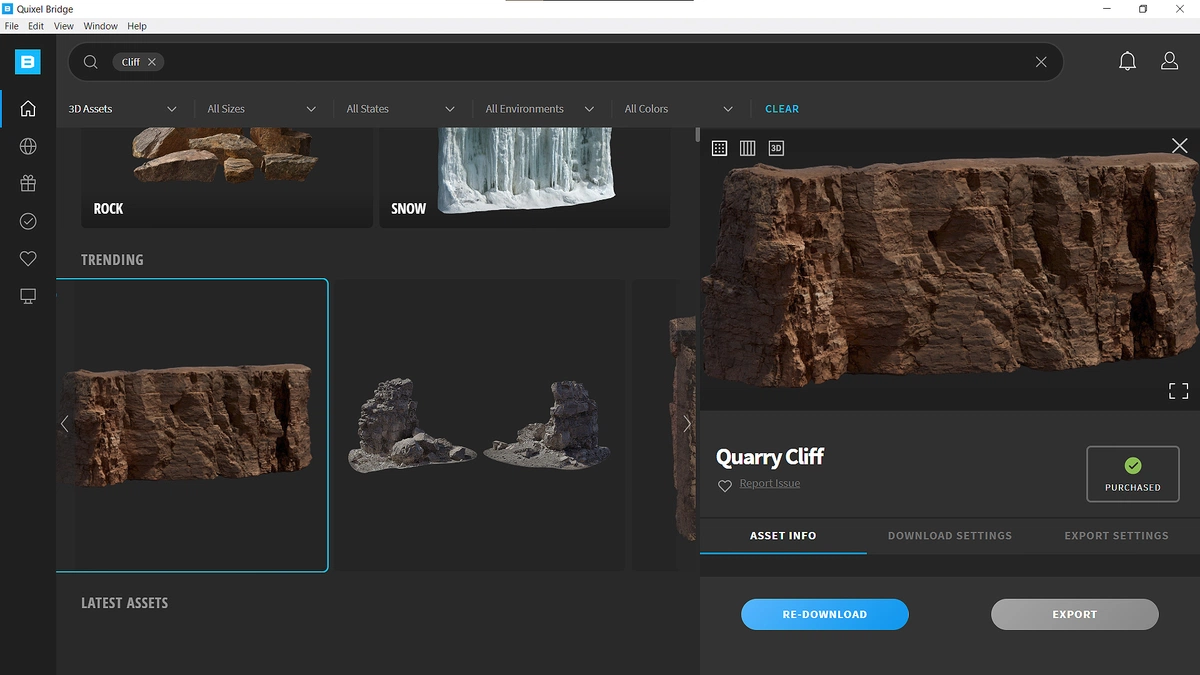Open the SNOW category card
Image resolution: width=1200 pixels, height=675 pixels.
pos(525,177)
